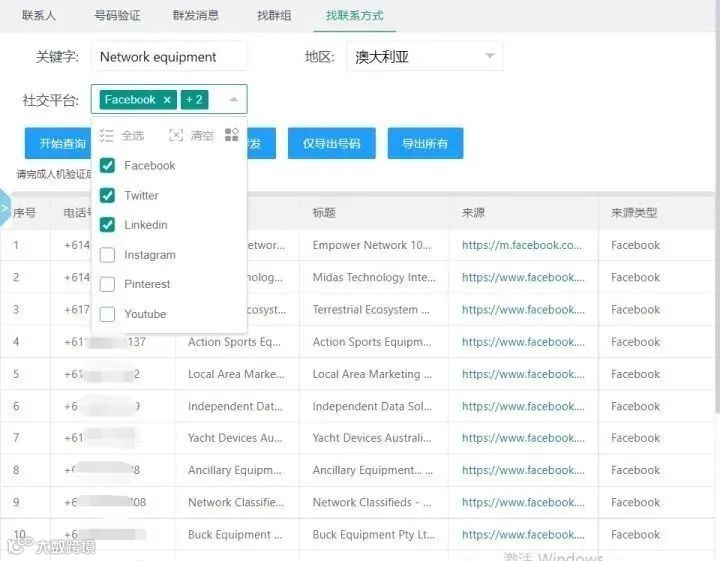Click the title cell 'Network Classifieds - ...'
720x561 pixels.
pos(372,502)
